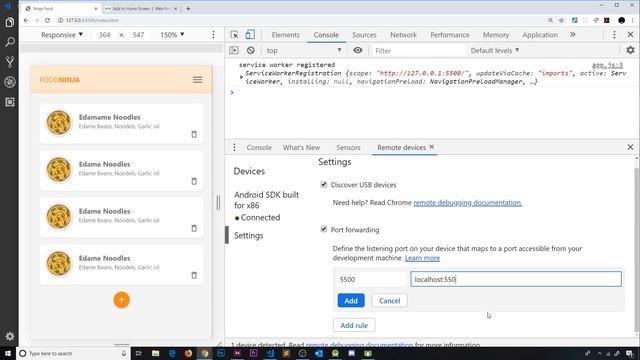Viewport: 640px width, 360px height.
Task: Add a recipe with orange plus button
Action: (x=121, y=300)
